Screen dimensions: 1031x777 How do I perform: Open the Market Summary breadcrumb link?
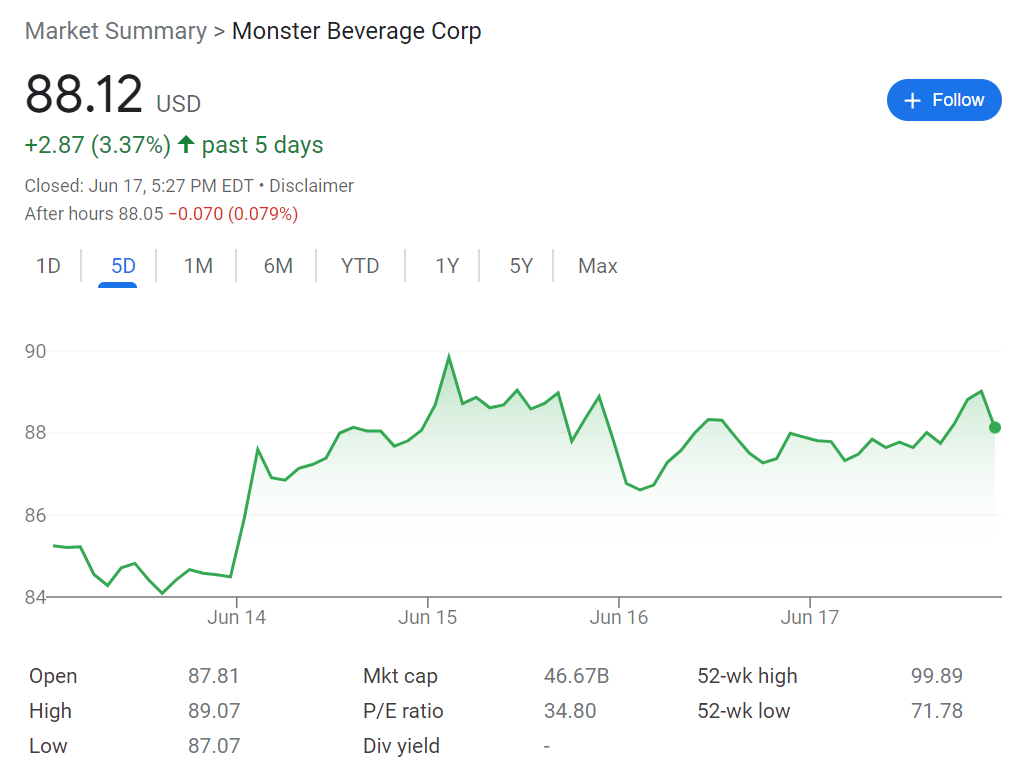click(x=115, y=31)
